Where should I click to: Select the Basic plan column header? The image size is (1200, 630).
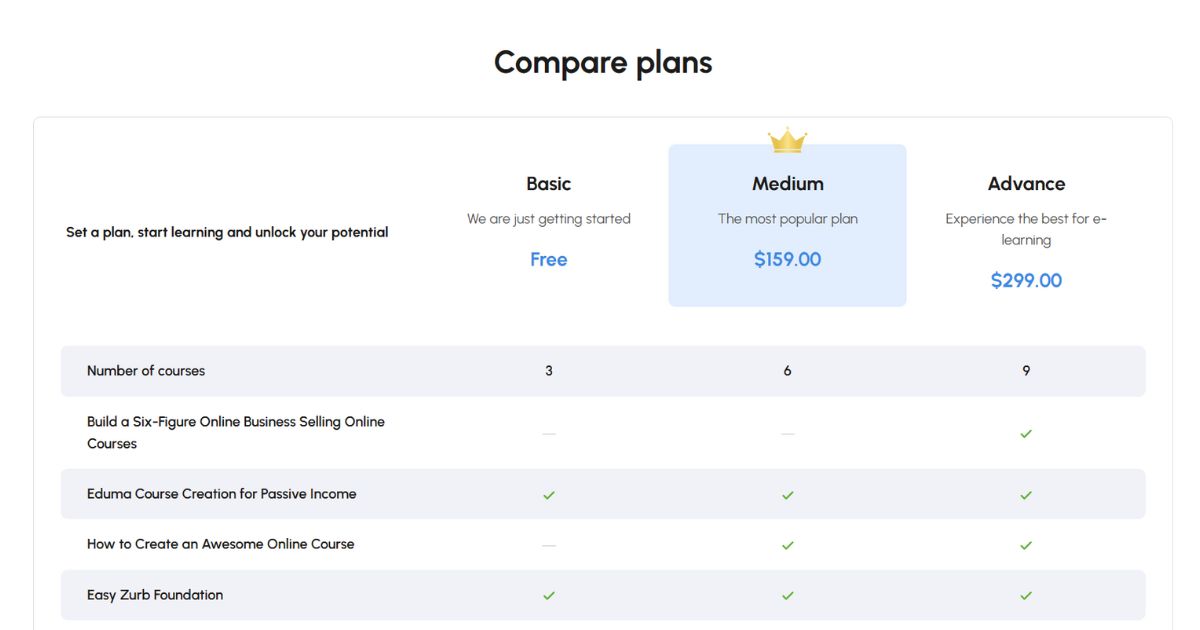point(548,183)
